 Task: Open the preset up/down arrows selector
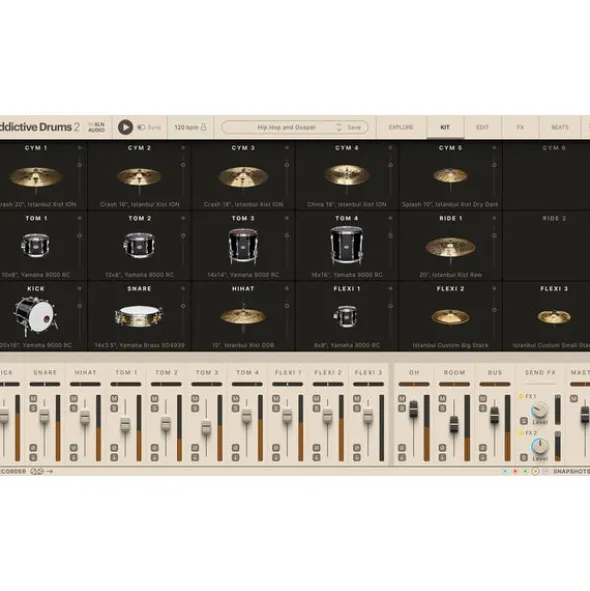[339, 127]
